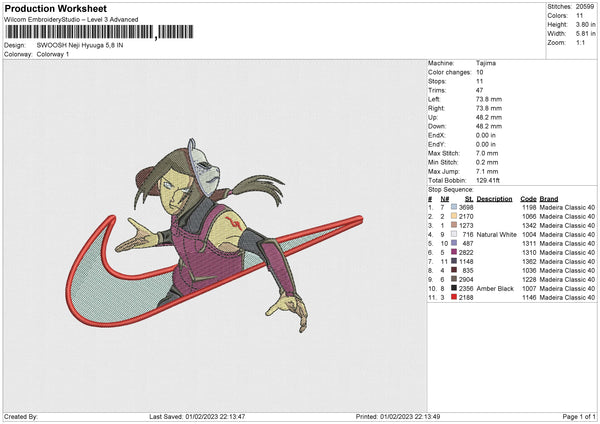Viewport: 600px width, 424px height.
Task: Click the 'Created By:' footer label
Action: pyautogui.click(x=21, y=416)
